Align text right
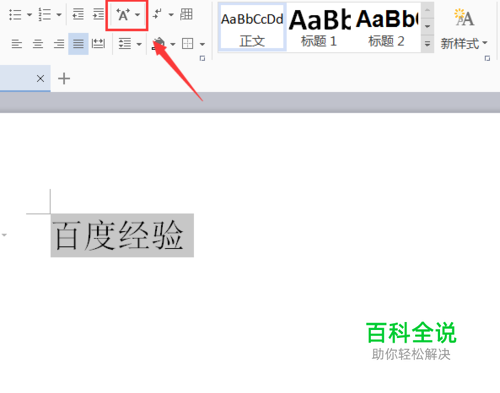 [x=59, y=44]
